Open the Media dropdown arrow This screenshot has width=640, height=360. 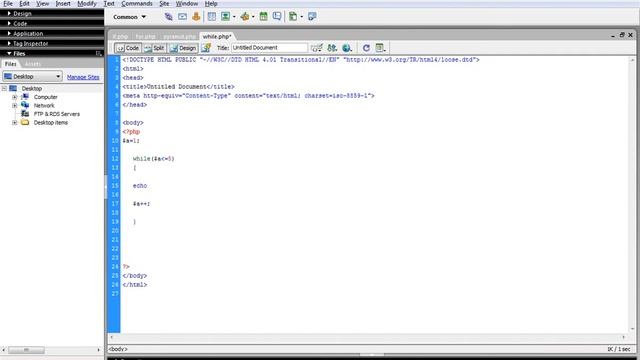(253, 17)
